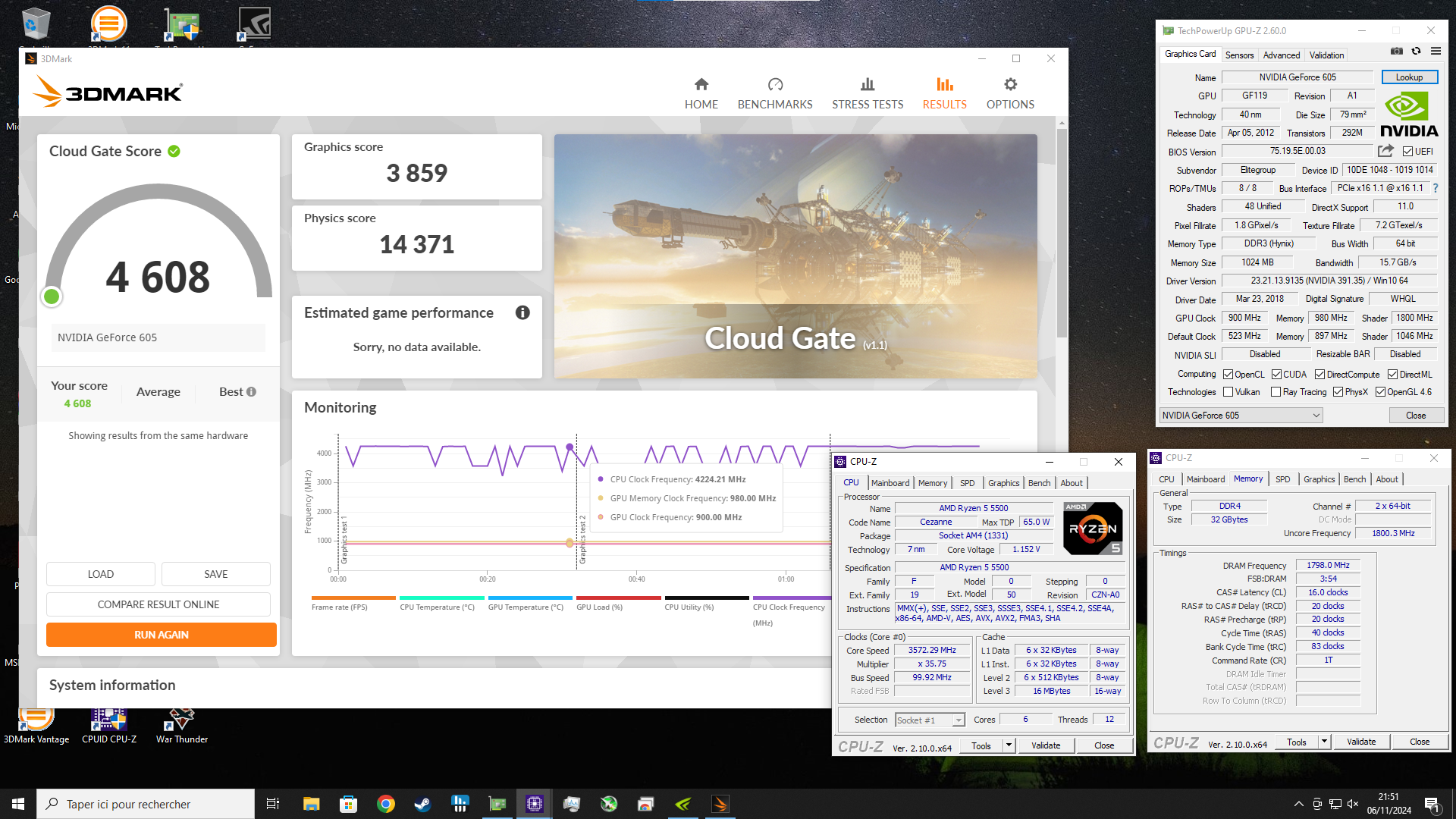Viewport: 1456px width, 819px height.
Task: Toggle the DirectML checkbox in GPU-Z
Action: click(x=1392, y=375)
